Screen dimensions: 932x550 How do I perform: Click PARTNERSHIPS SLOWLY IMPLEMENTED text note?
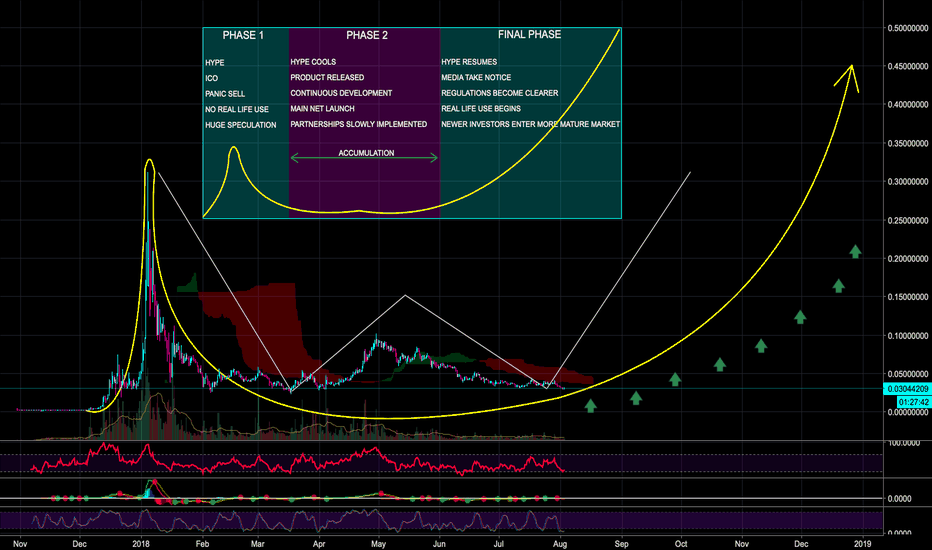coord(358,124)
